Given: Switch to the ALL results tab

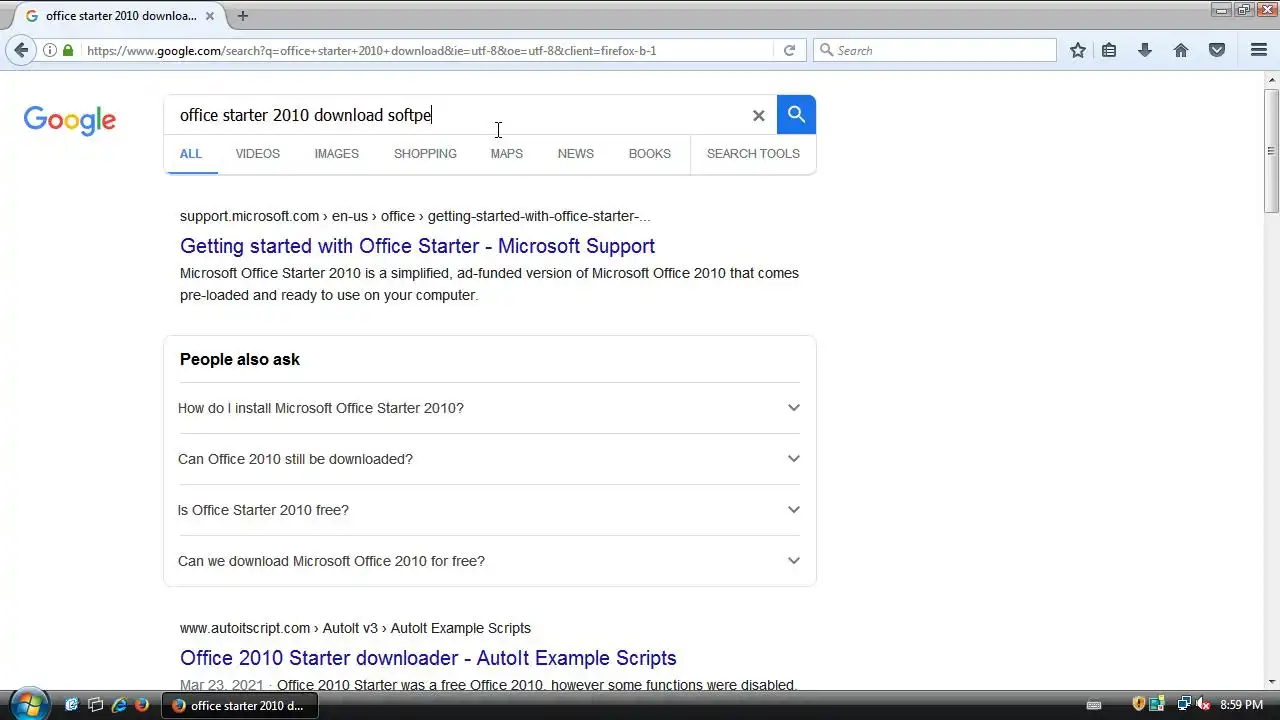Looking at the screenshot, I should click(191, 153).
